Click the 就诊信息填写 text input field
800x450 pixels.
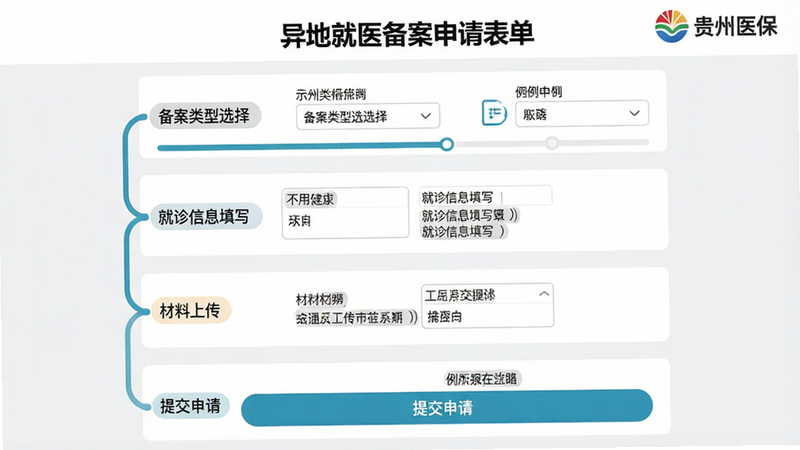tap(485, 196)
